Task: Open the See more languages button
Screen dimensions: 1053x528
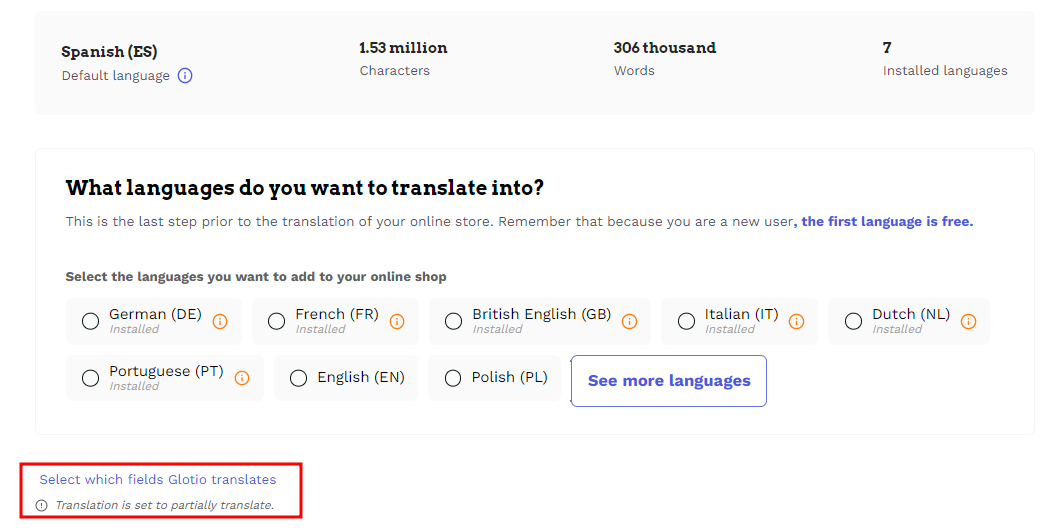Action: [669, 381]
